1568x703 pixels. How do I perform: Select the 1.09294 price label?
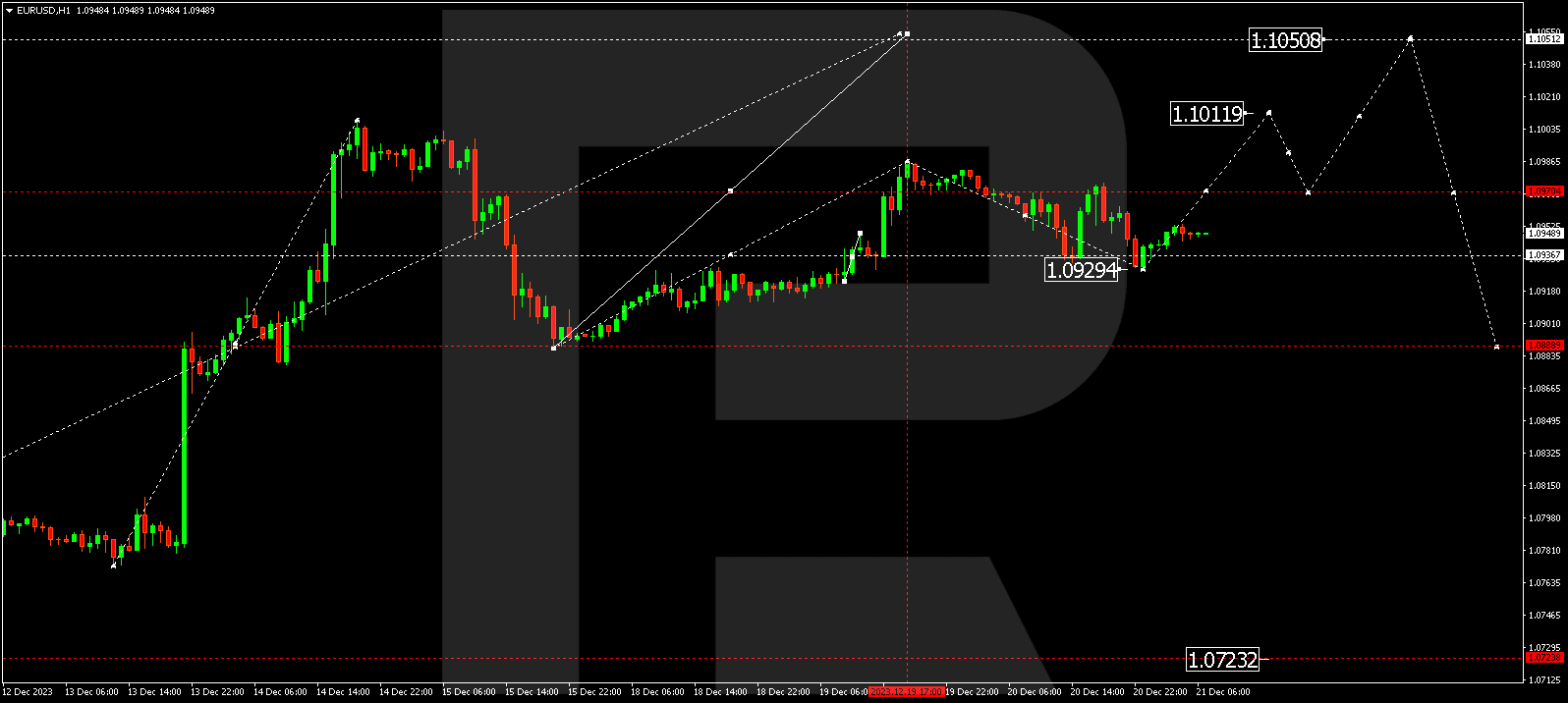[x=1082, y=270]
